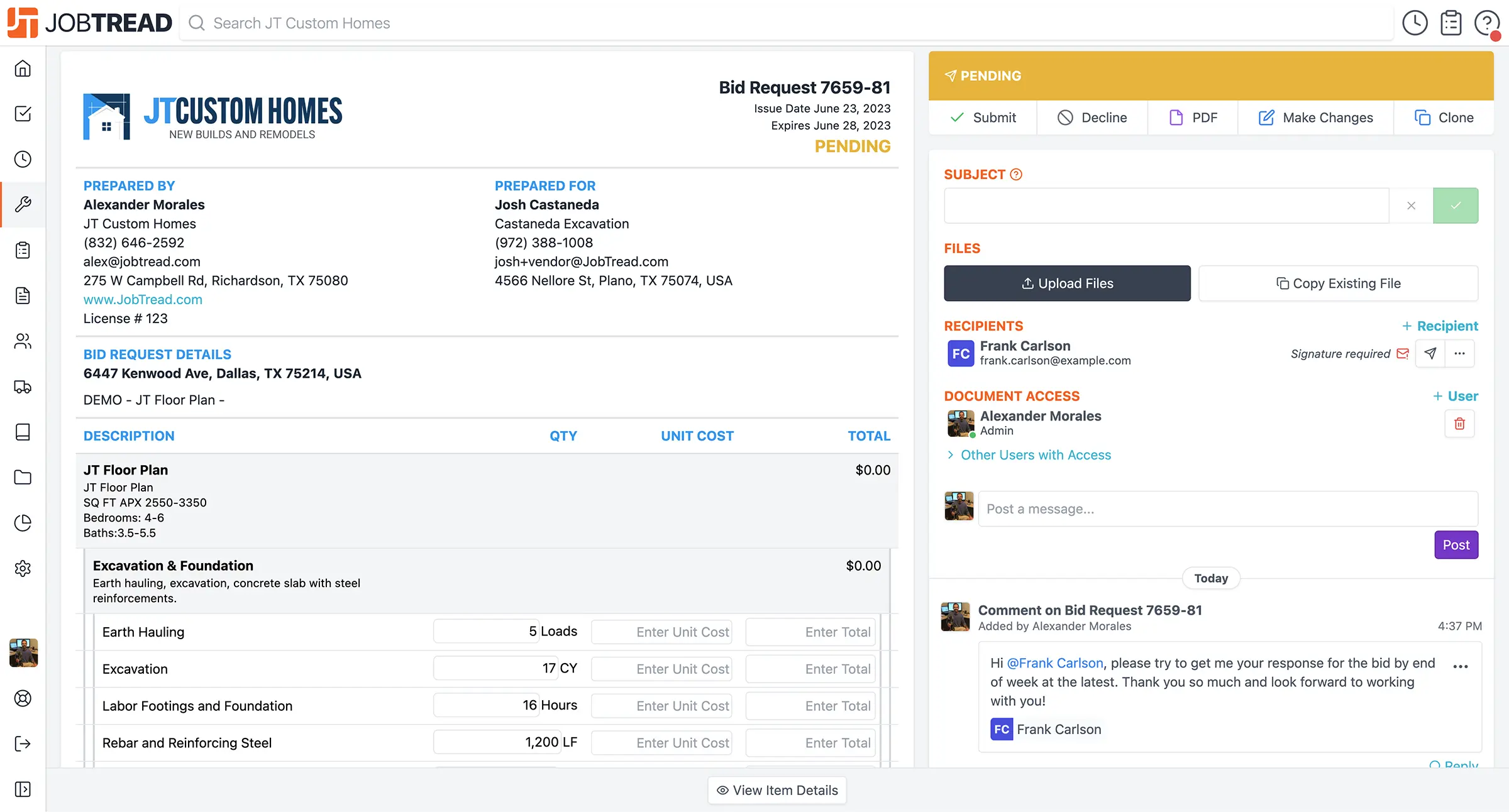Open comment options three-dot menu
Screen dimensions: 1509x812
(1460, 666)
